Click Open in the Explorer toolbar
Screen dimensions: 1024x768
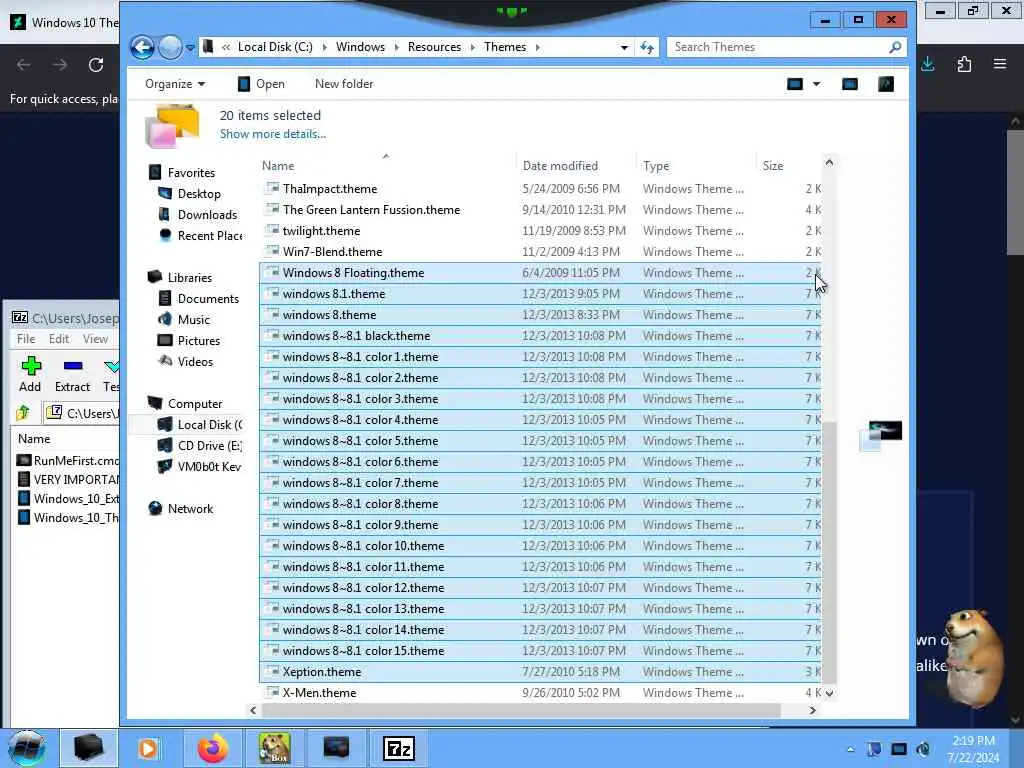tap(261, 84)
